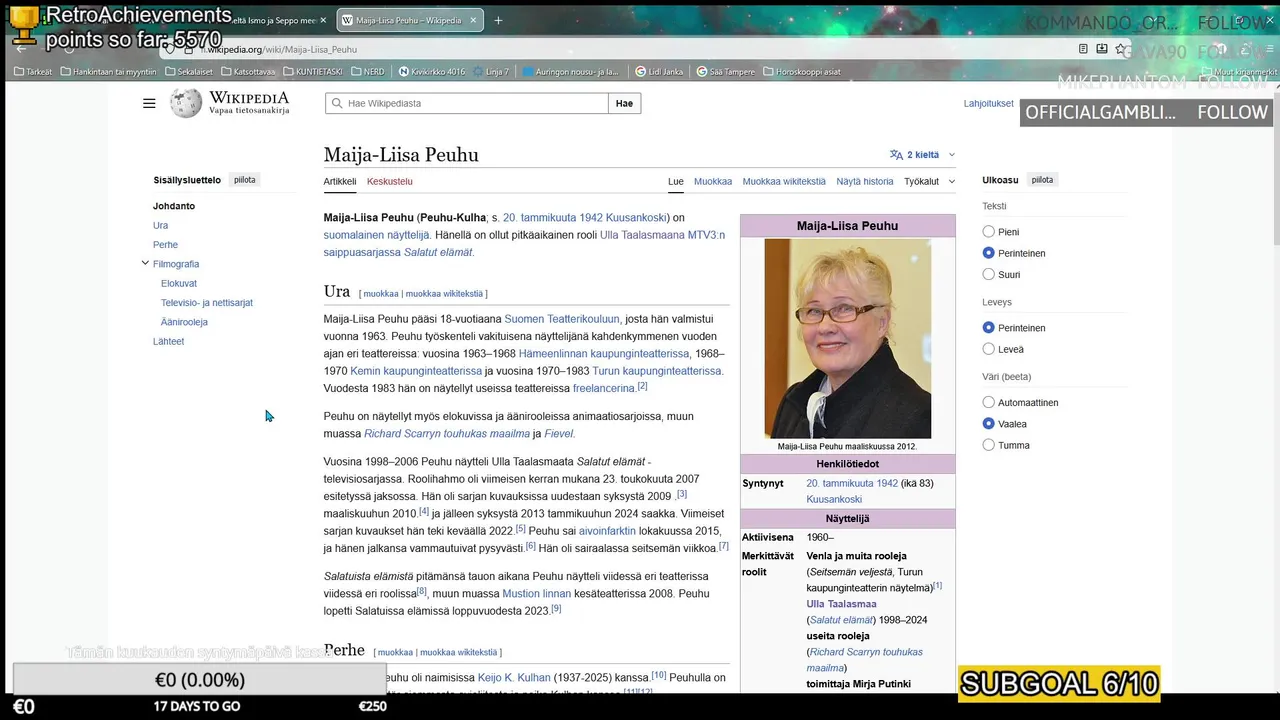Click the Hae search button

[624, 103]
